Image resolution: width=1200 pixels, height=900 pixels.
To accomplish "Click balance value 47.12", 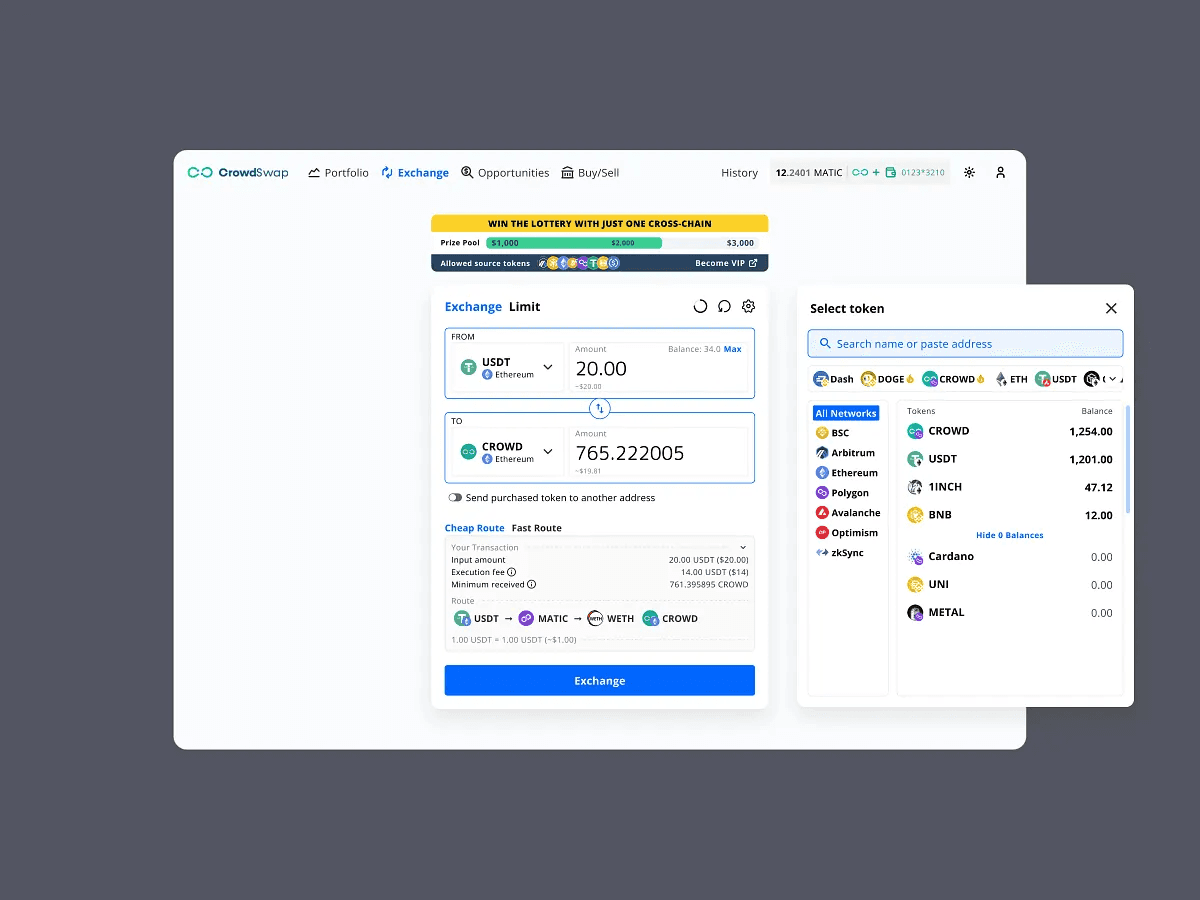I will click(1099, 488).
